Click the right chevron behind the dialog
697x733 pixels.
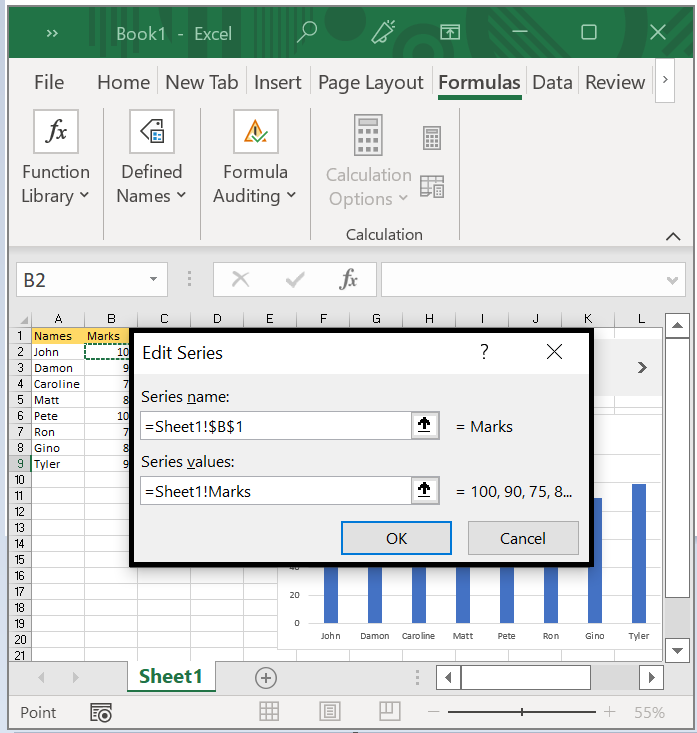click(x=642, y=367)
